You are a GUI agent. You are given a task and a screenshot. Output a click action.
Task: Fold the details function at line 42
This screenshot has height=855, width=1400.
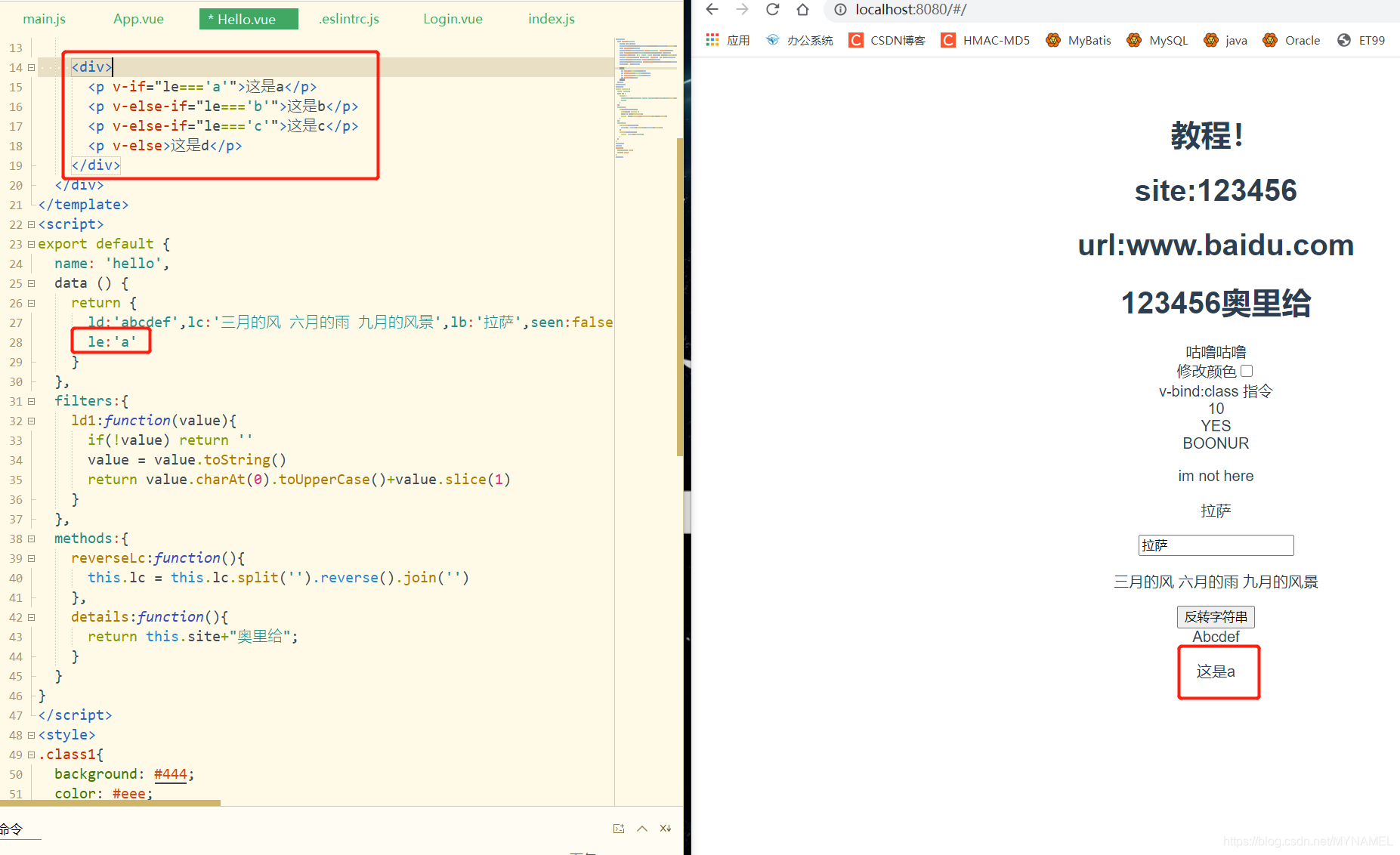point(31,617)
